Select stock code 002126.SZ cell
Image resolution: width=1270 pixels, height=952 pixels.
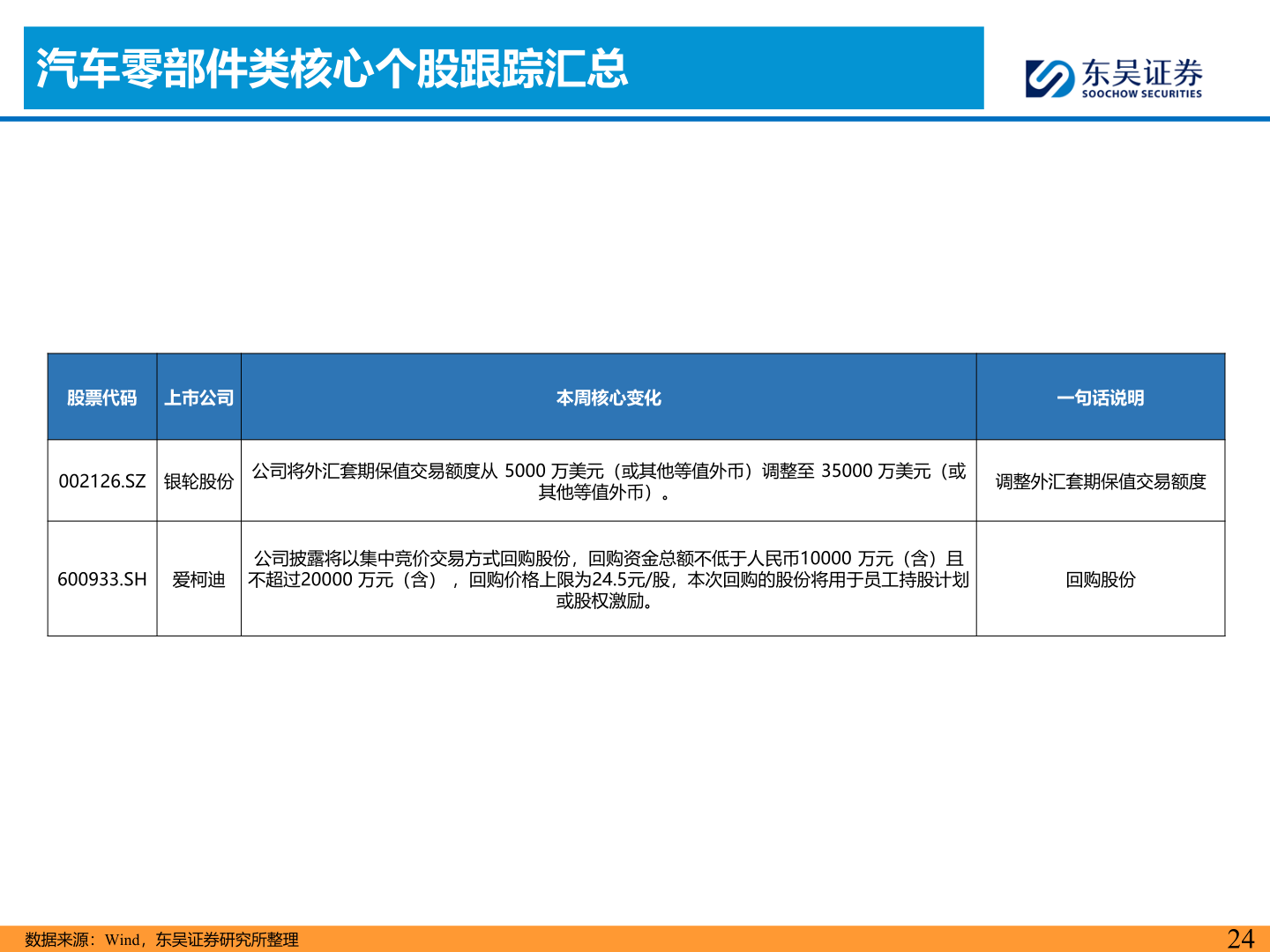[102, 481]
